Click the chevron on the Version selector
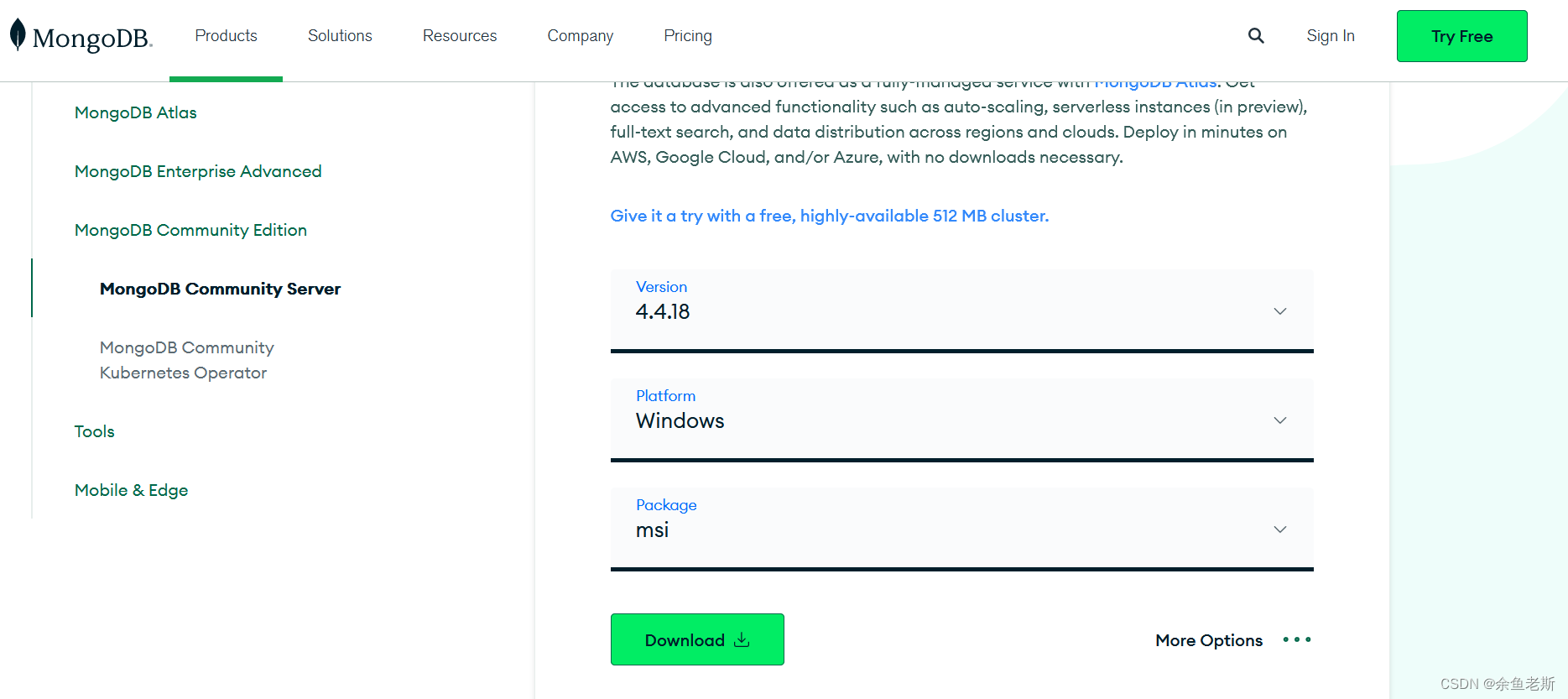Image resolution: width=1568 pixels, height=699 pixels. coord(1279,311)
